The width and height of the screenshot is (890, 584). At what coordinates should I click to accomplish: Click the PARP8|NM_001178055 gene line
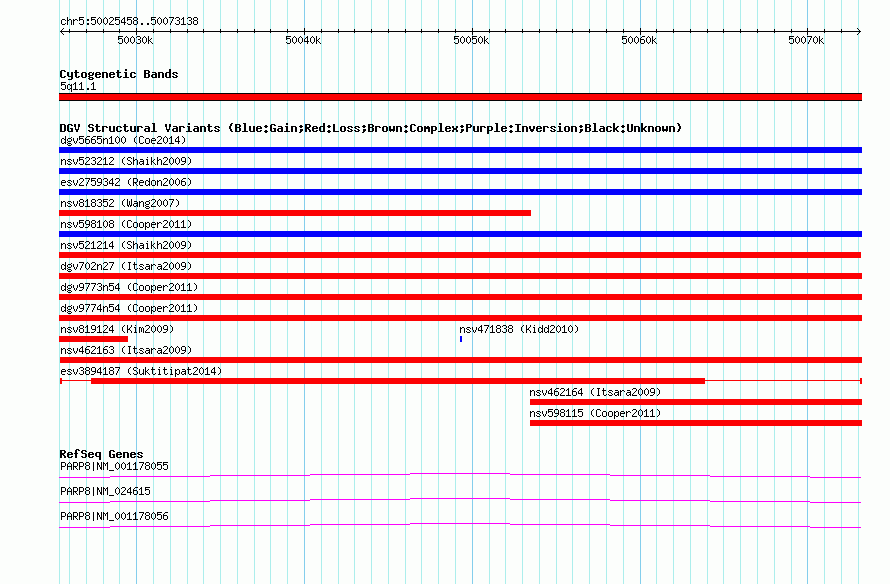(x=460, y=475)
